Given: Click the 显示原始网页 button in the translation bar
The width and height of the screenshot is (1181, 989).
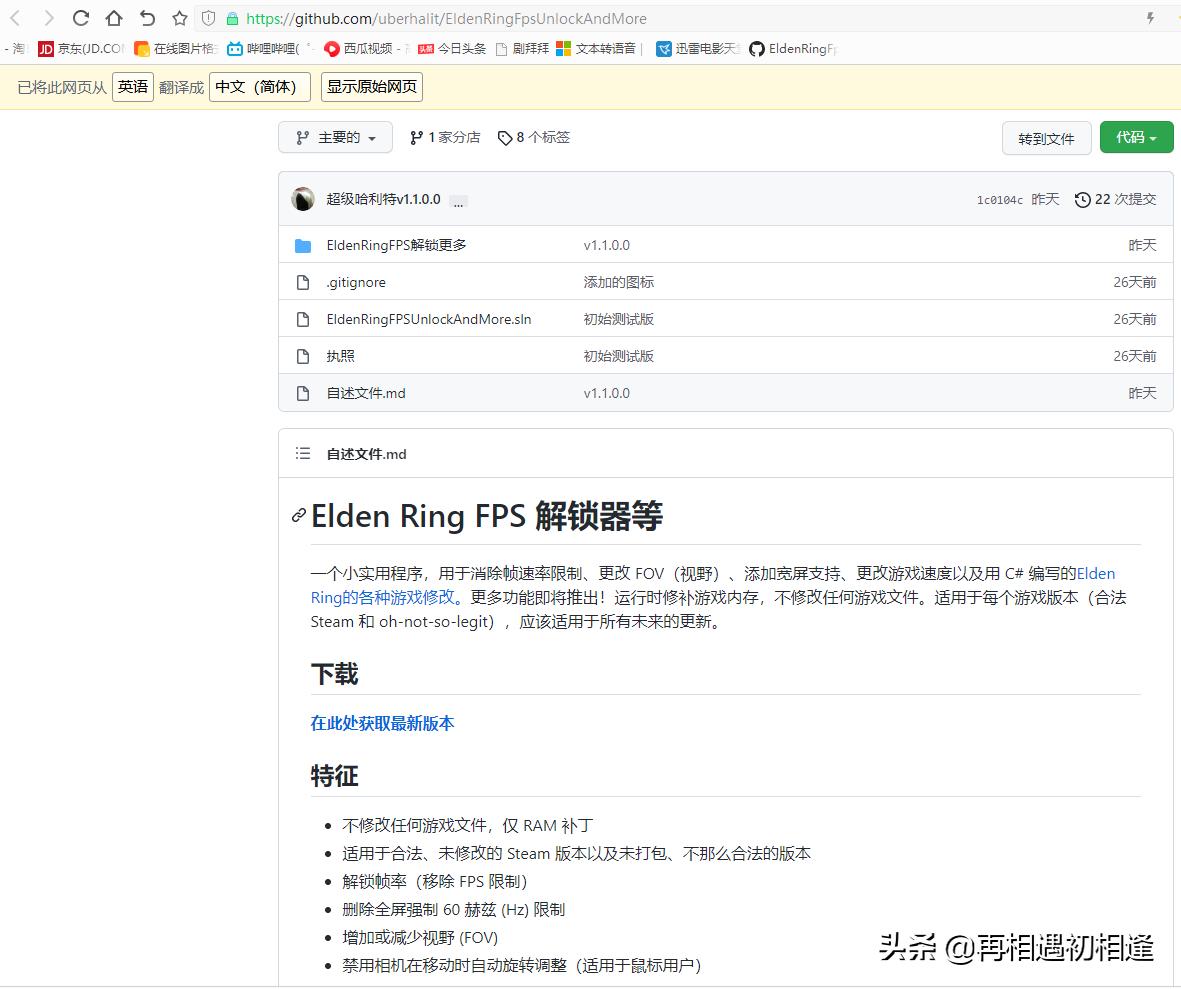Looking at the screenshot, I should (371, 87).
